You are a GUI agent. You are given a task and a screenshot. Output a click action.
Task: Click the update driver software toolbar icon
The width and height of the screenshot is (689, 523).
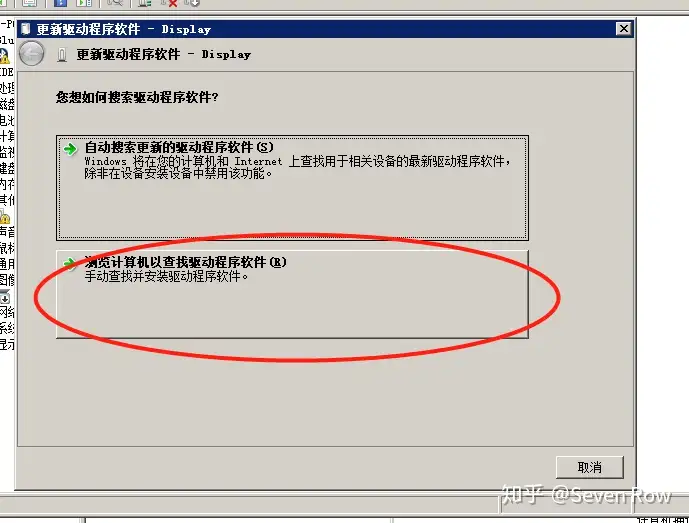pyautogui.click(x=145, y=3)
